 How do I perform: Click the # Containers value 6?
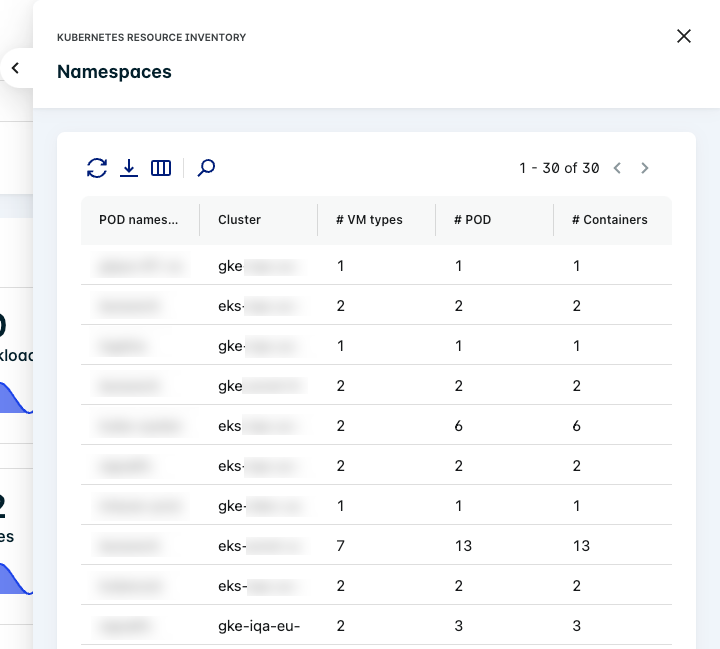576,426
